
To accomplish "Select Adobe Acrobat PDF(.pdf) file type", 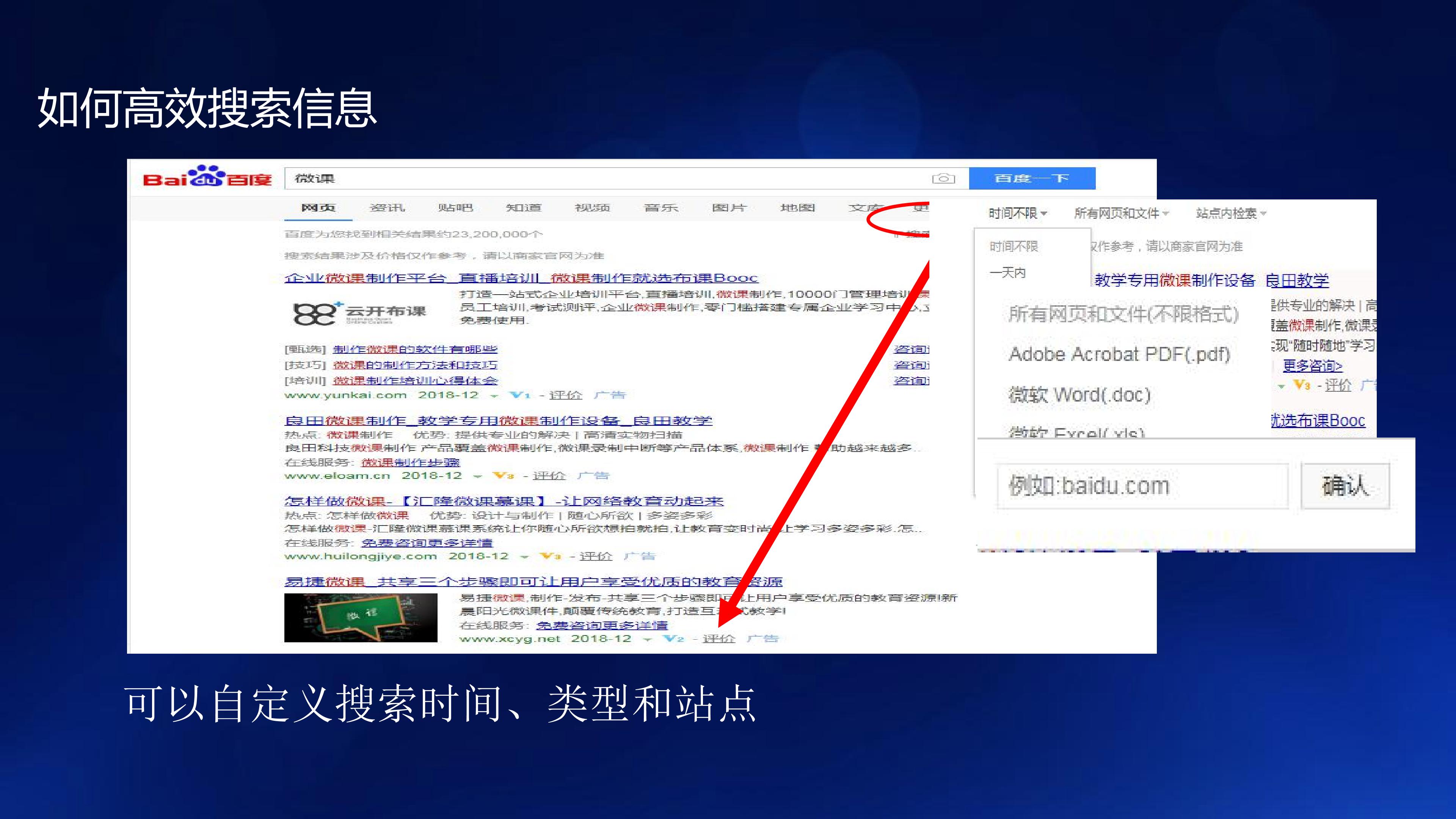I will (x=1120, y=355).
